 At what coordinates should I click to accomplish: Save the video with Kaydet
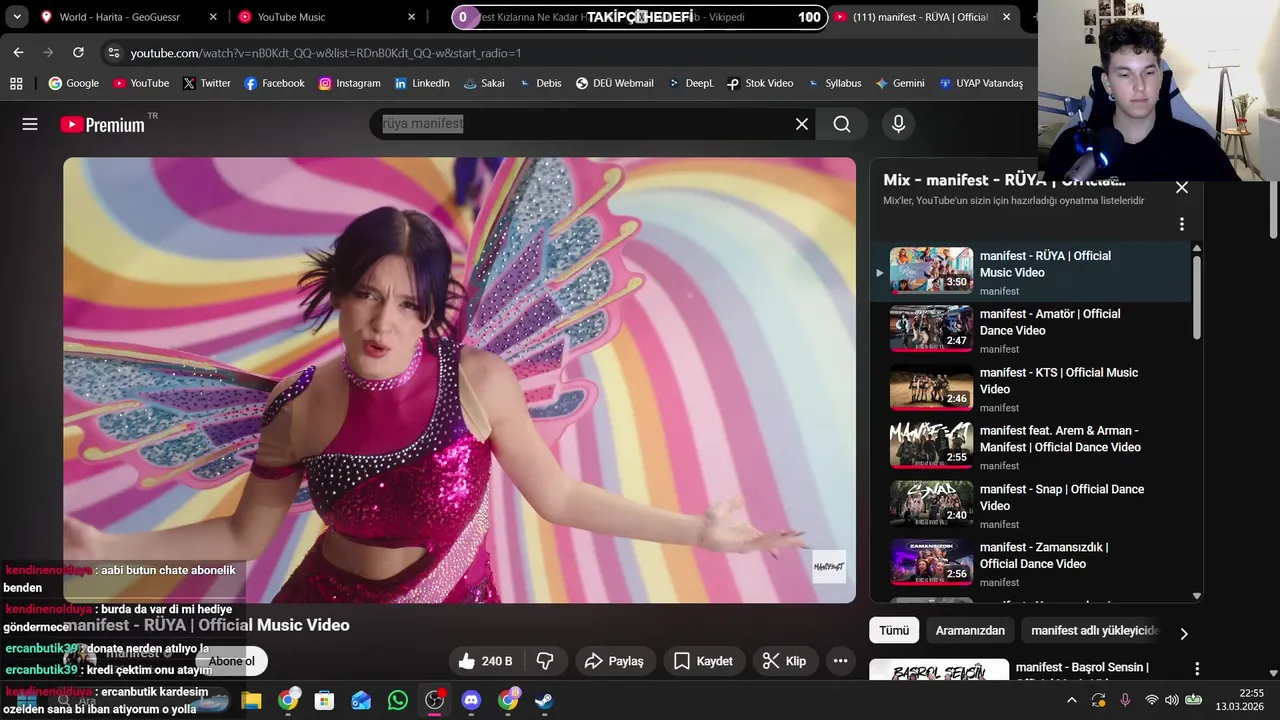point(702,661)
